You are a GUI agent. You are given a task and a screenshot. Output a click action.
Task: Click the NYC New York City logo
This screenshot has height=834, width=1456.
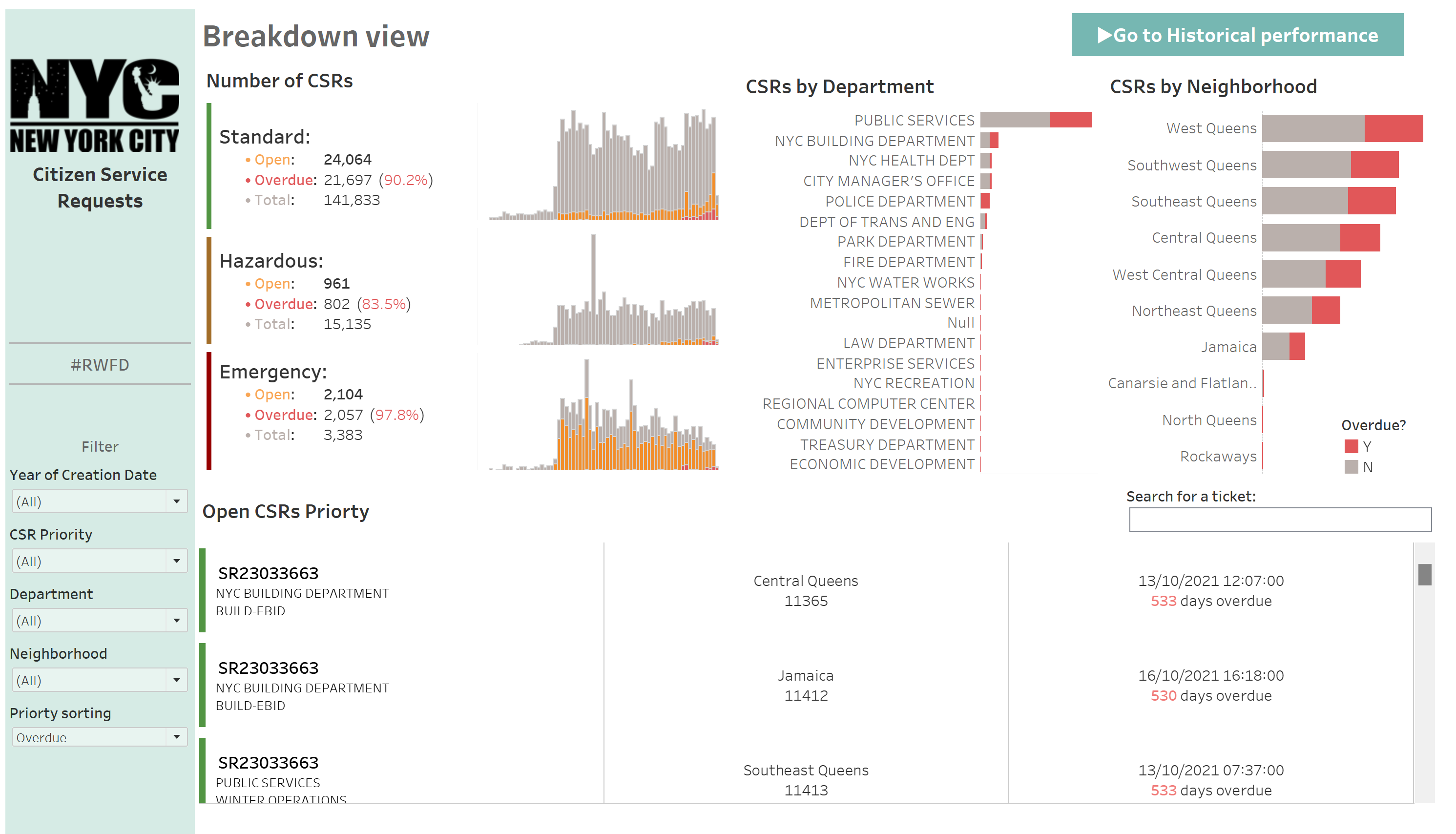[x=95, y=105]
